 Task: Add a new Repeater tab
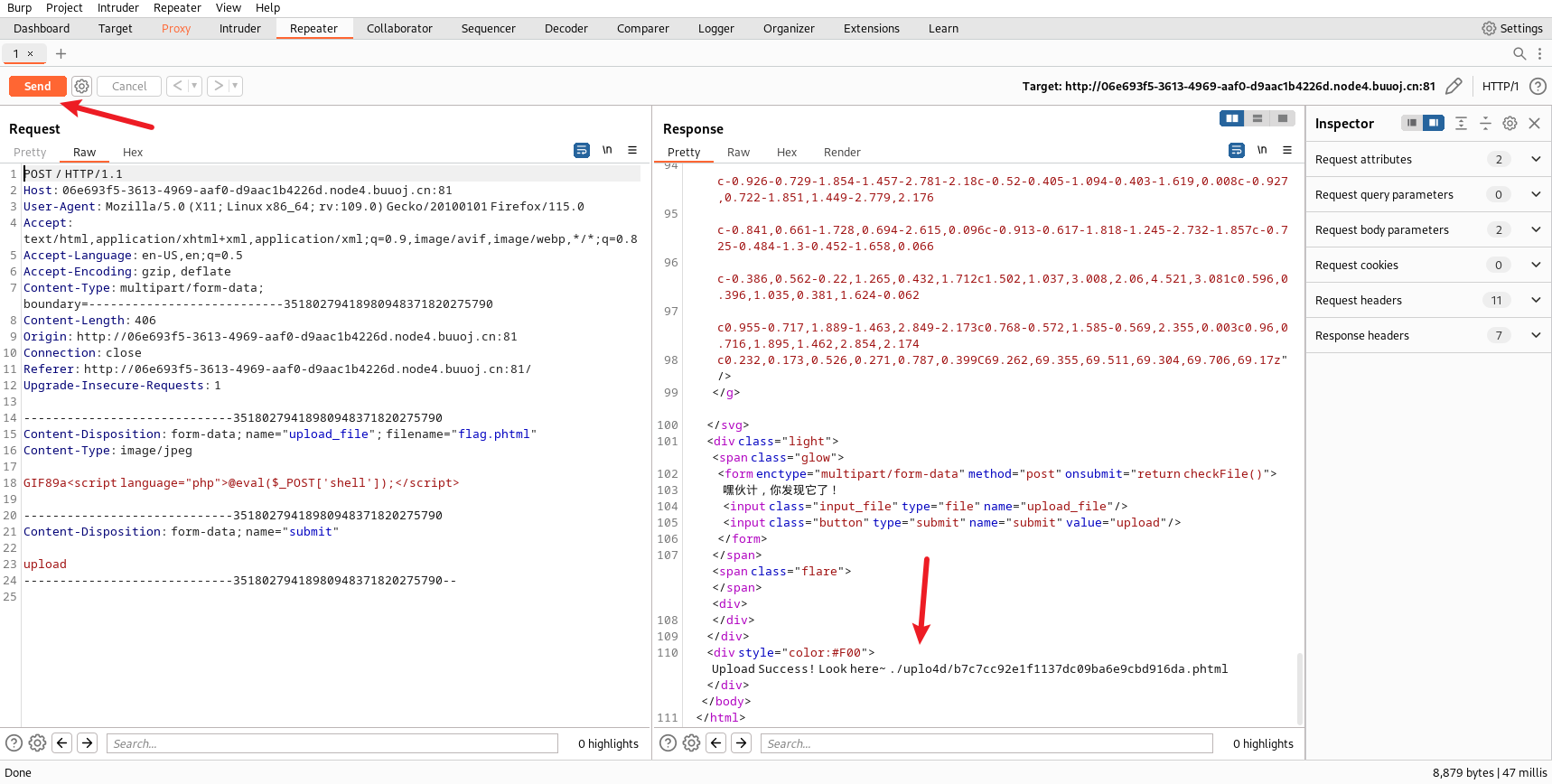click(x=61, y=53)
